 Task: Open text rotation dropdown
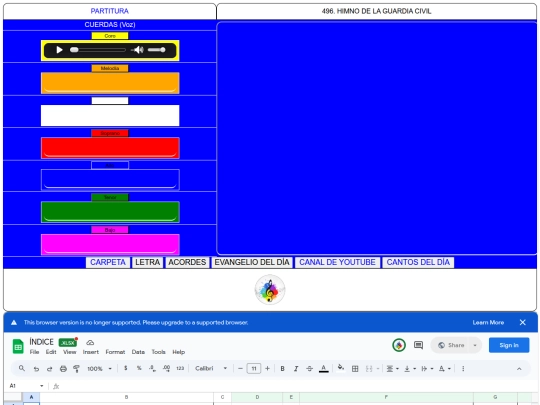pyautogui.click(x=445, y=368)
